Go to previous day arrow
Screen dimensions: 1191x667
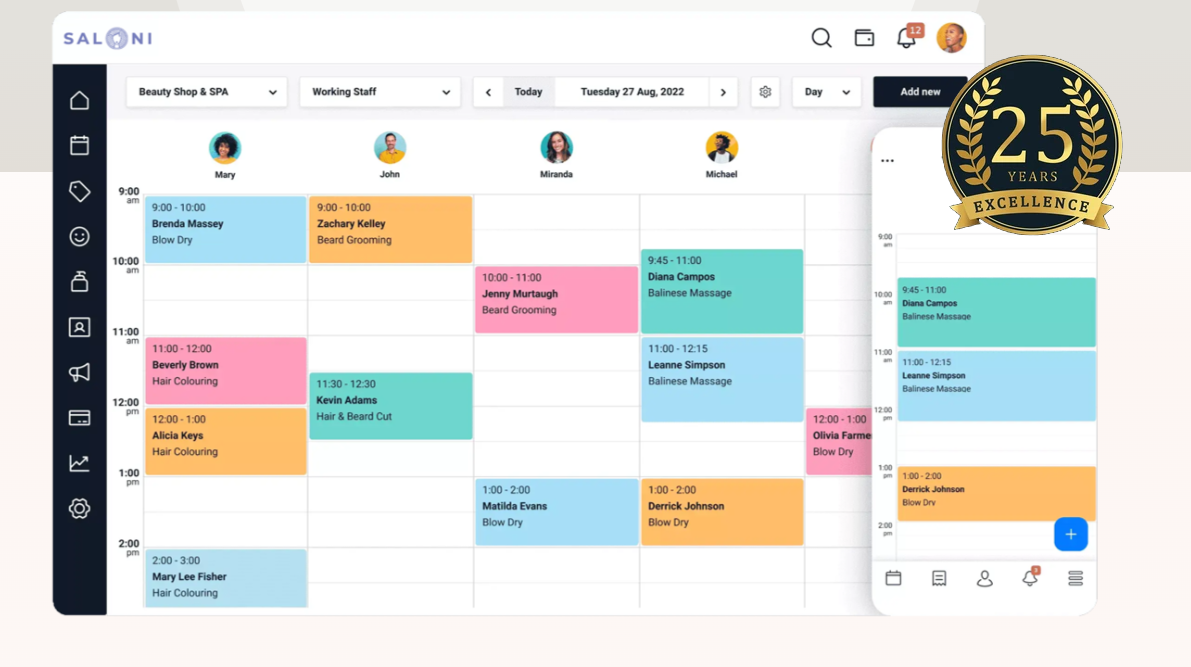click(488, 92)
